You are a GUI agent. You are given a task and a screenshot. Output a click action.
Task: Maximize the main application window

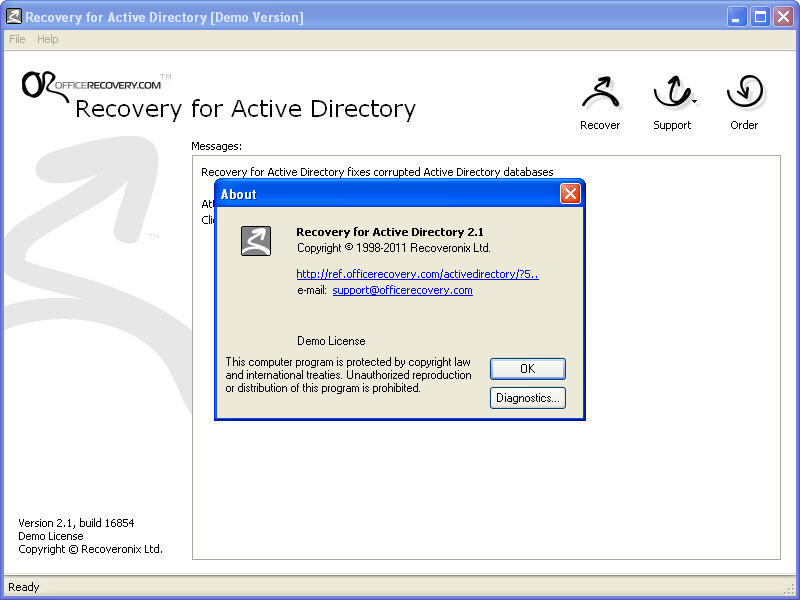click(760, 17)
